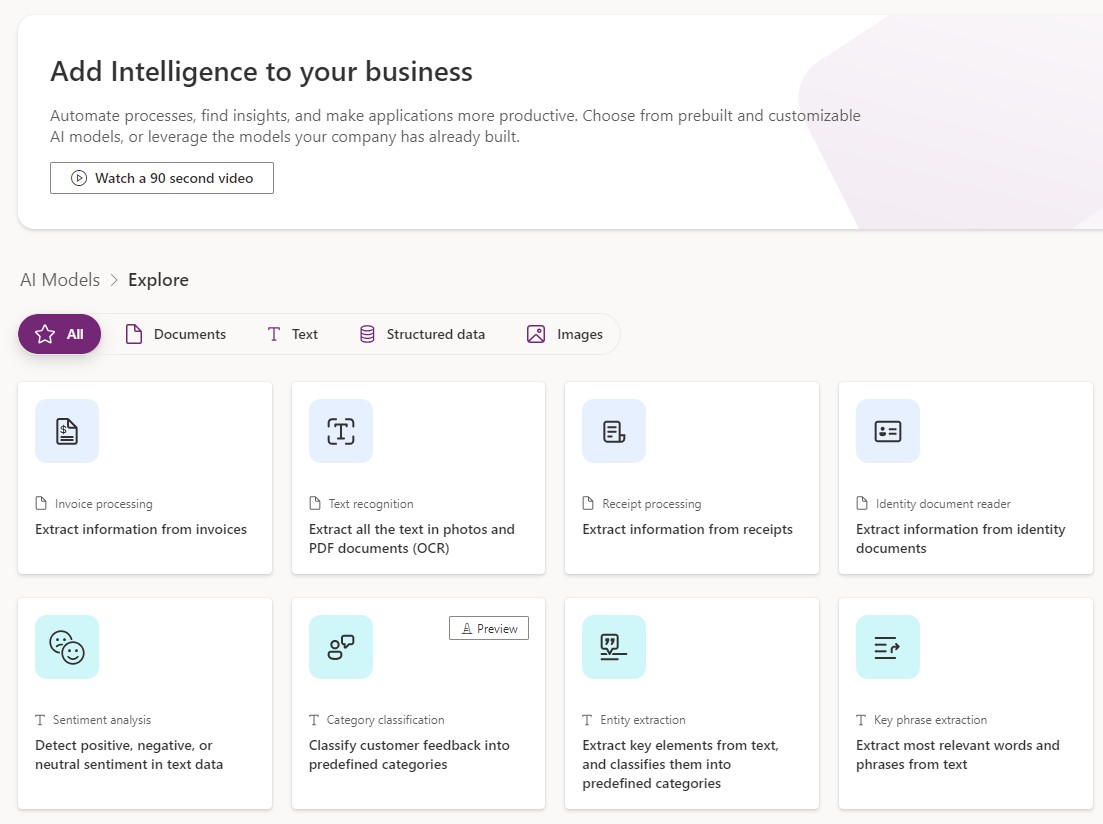Click small T icon next to Category classification
The image size is (1103, 824).
pyautogui.click(x=314, y=720)
